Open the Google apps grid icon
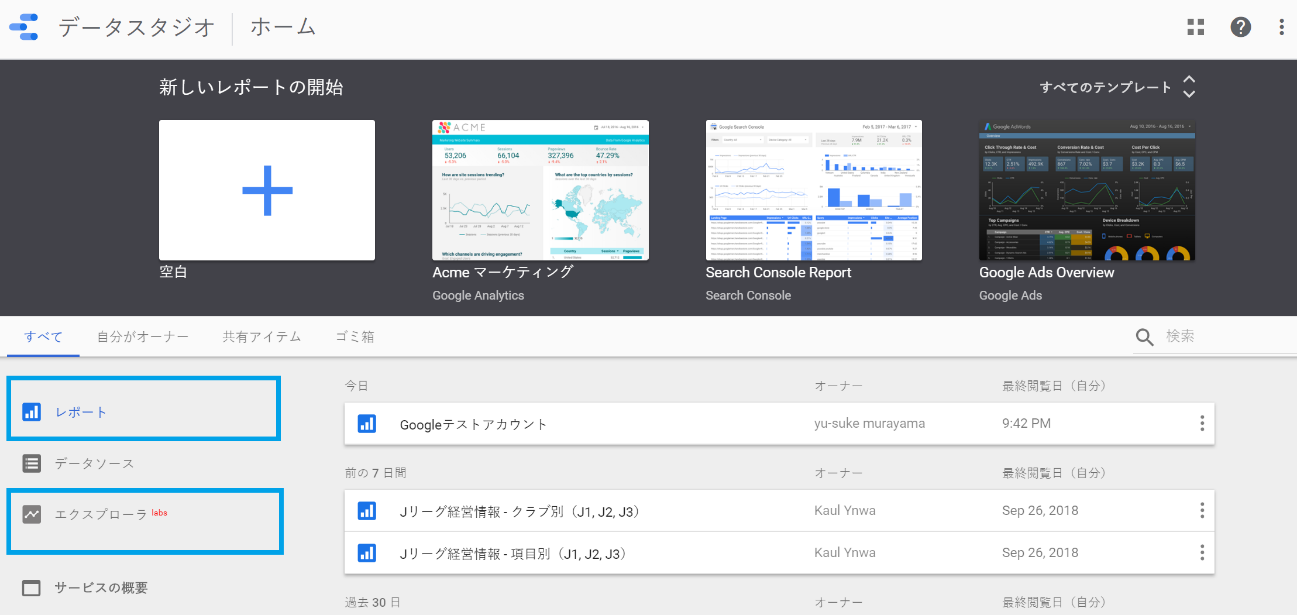1297x615 pixels. click(1195, 27)
